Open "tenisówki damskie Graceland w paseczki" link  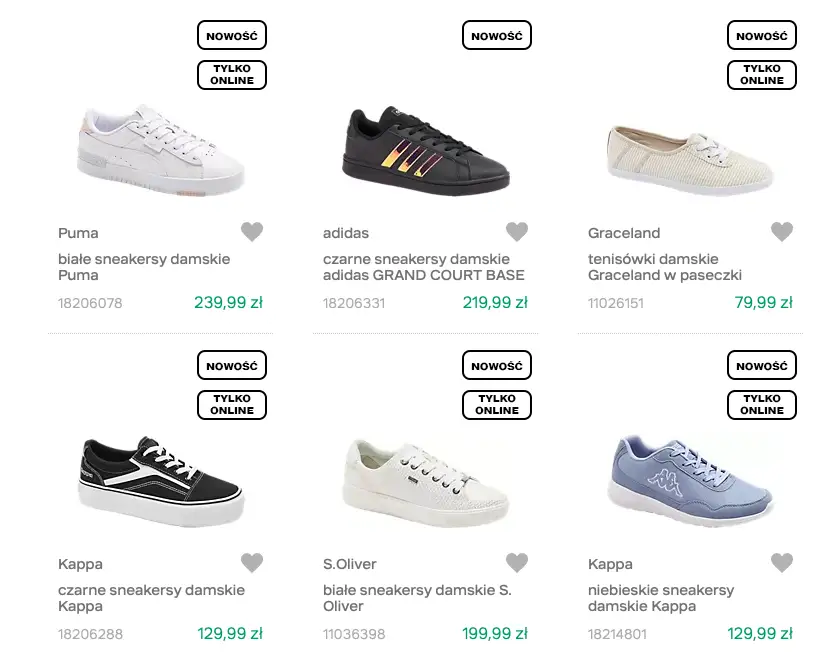665,267
